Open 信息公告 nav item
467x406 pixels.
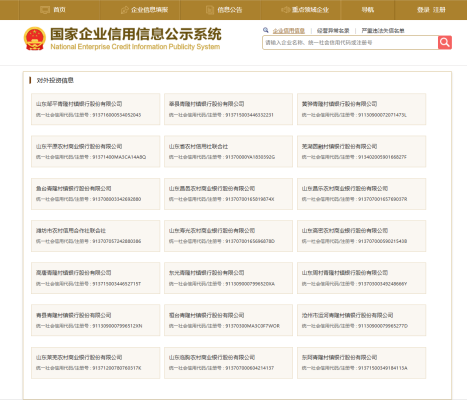pyautogui.click(x=224, y=10)
